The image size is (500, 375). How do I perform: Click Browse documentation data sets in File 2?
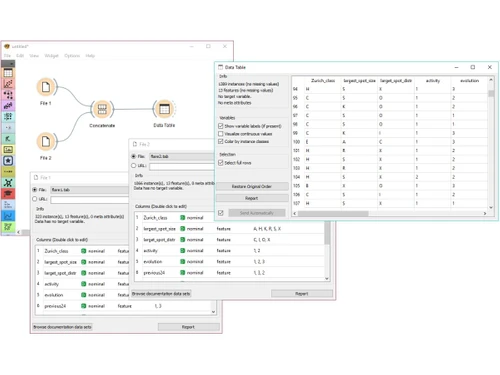(x=161, y=294)
